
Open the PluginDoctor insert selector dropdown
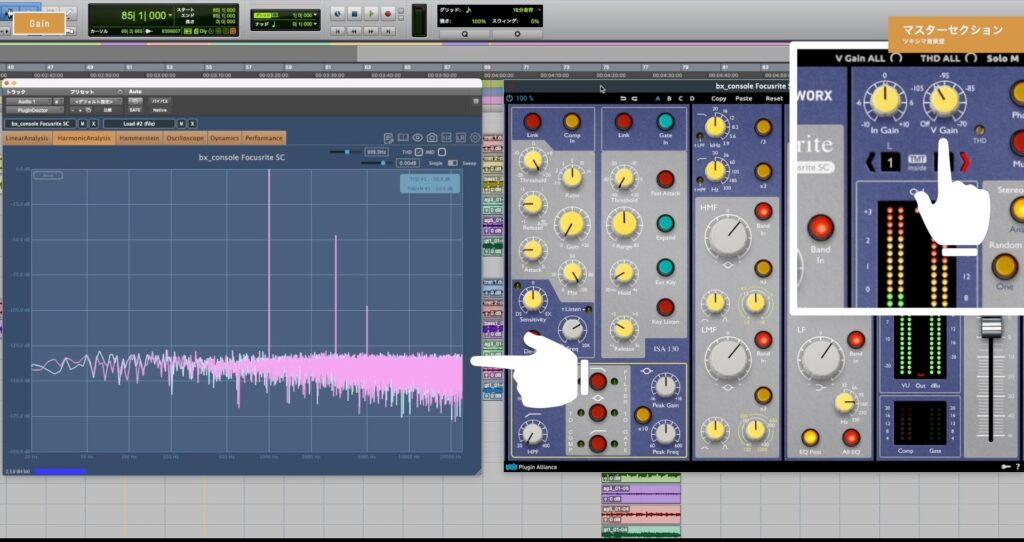click(x=35, y=110)
